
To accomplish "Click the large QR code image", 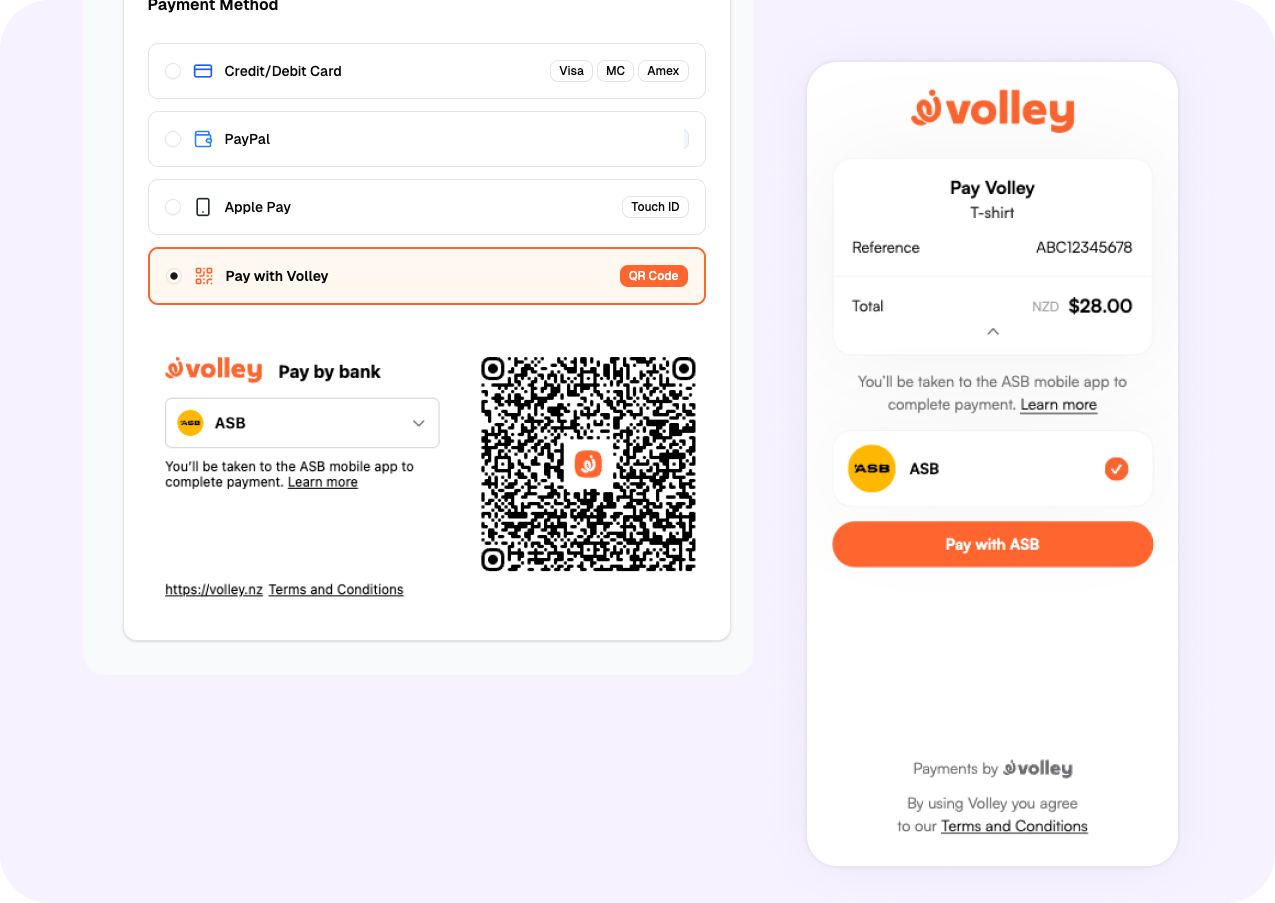I will pyautogui.click(x=588, y=463).
